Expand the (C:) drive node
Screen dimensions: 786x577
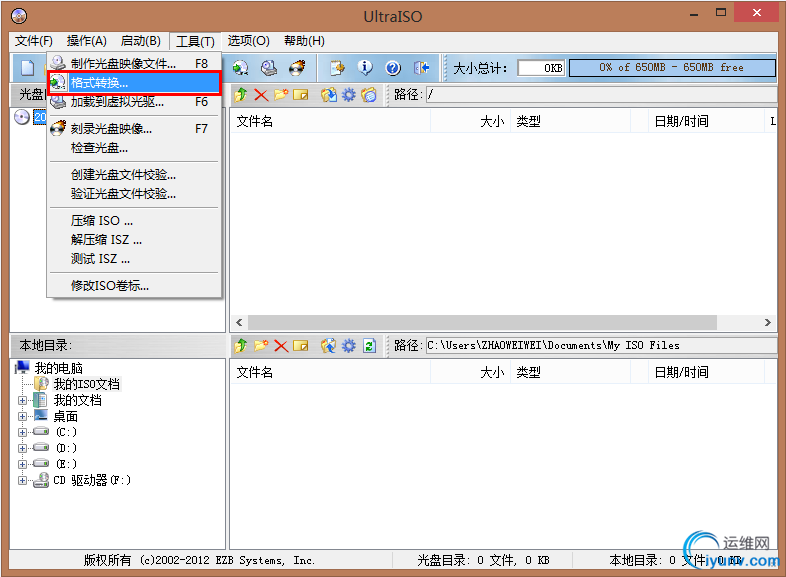22,432
